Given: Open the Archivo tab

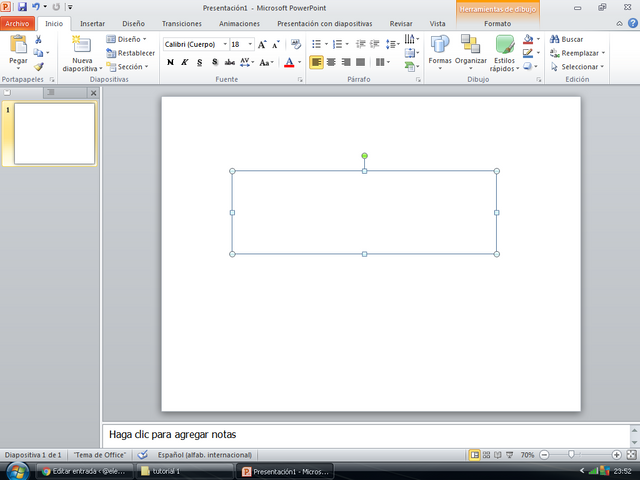Looking at the screenshot, I should (x=17, y=24).
